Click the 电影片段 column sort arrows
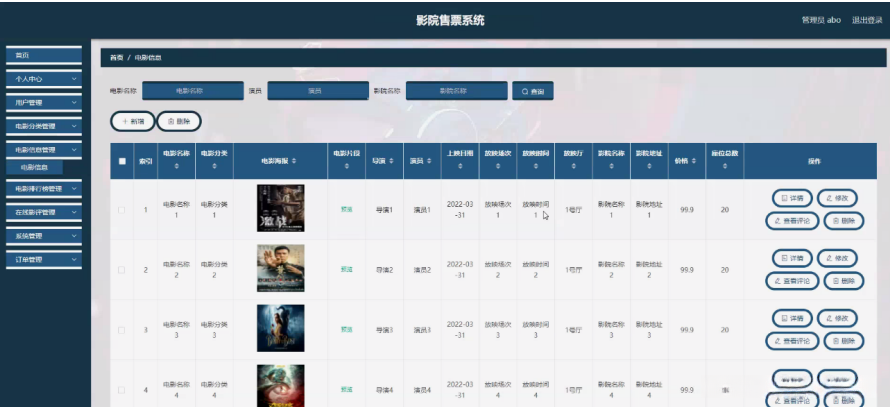Viewport: 890px width, 407px height. pyautogui.click(x=346, y=166)
